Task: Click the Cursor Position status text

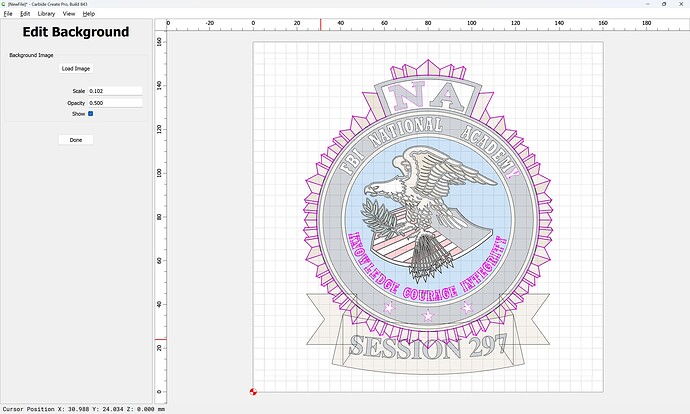Action: [x=84, y=409]
